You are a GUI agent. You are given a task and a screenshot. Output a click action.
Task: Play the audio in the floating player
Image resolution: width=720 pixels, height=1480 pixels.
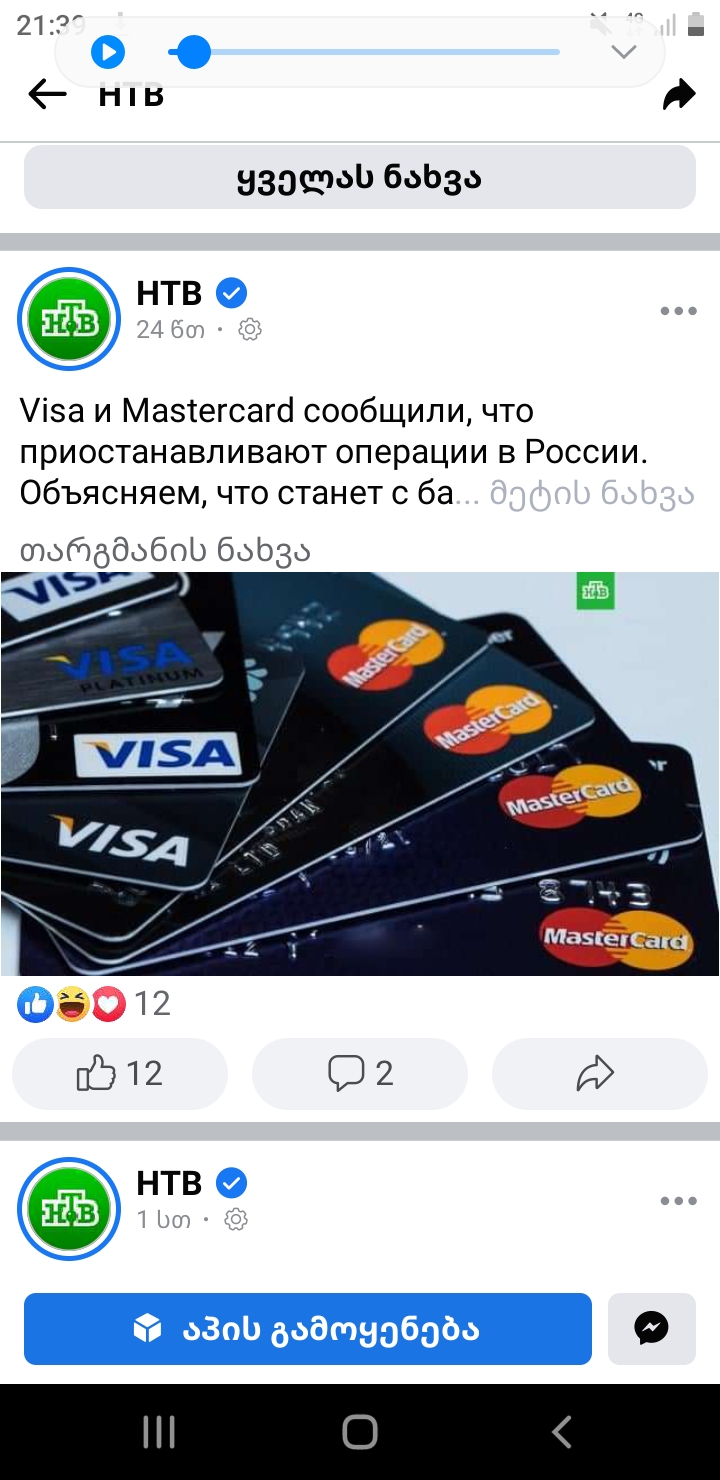tap(108, 52)
